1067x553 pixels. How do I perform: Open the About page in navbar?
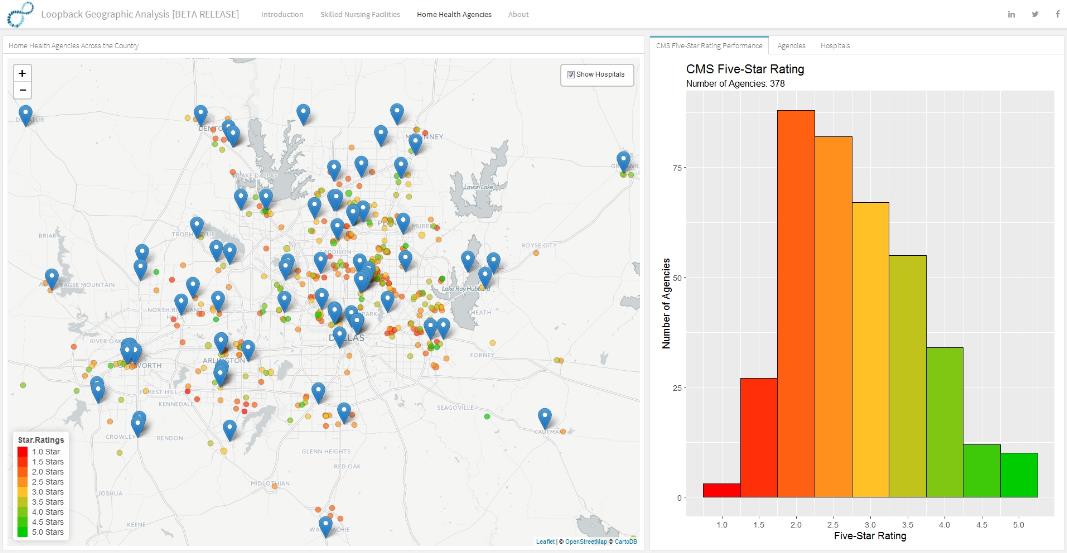click(518, 15)
